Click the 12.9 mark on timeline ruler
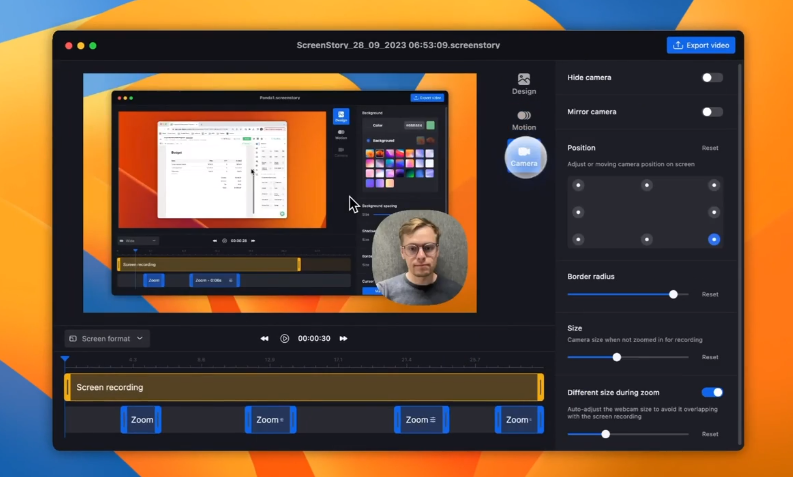 click(x=270, y=360)
